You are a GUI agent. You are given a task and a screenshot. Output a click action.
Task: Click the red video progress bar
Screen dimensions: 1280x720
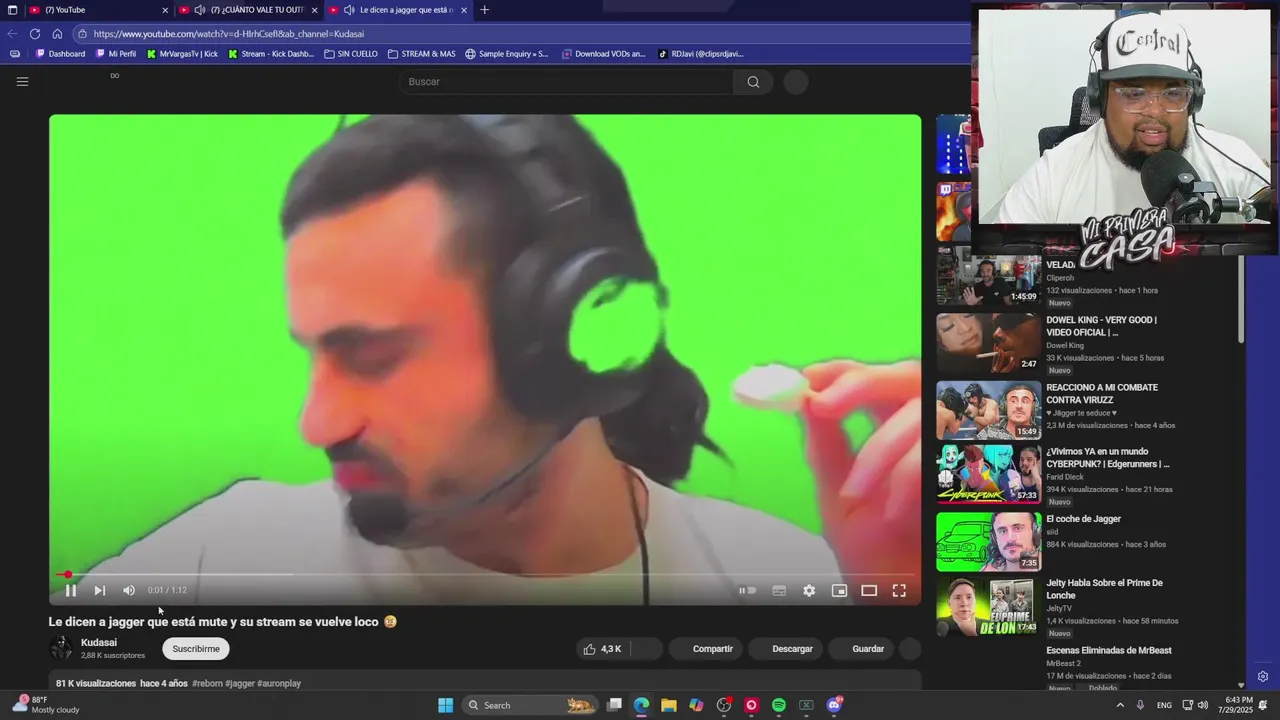(x=485, y=574)
